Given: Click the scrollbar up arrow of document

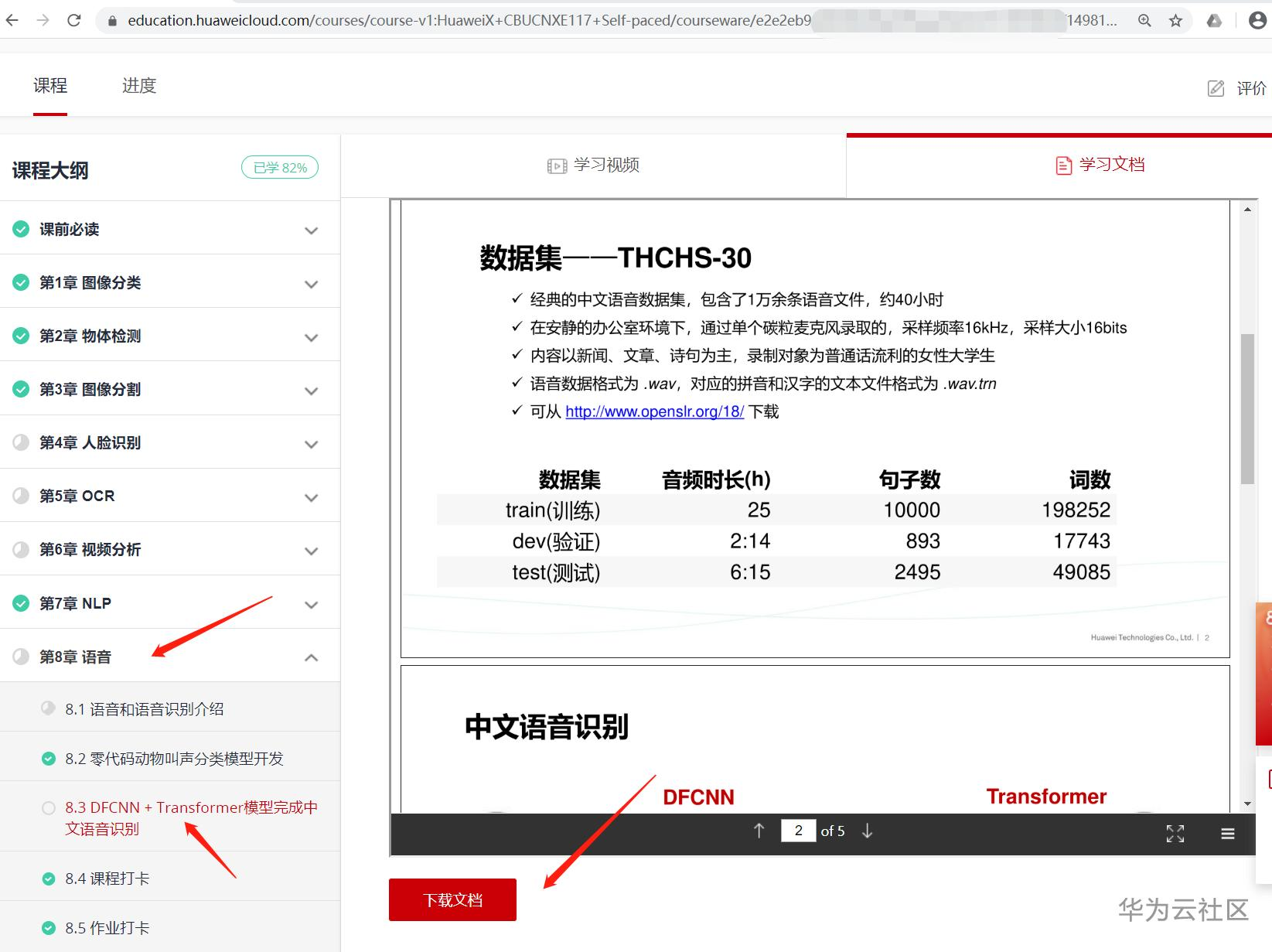Looking at the screenshot, I should click(1247, 210).
